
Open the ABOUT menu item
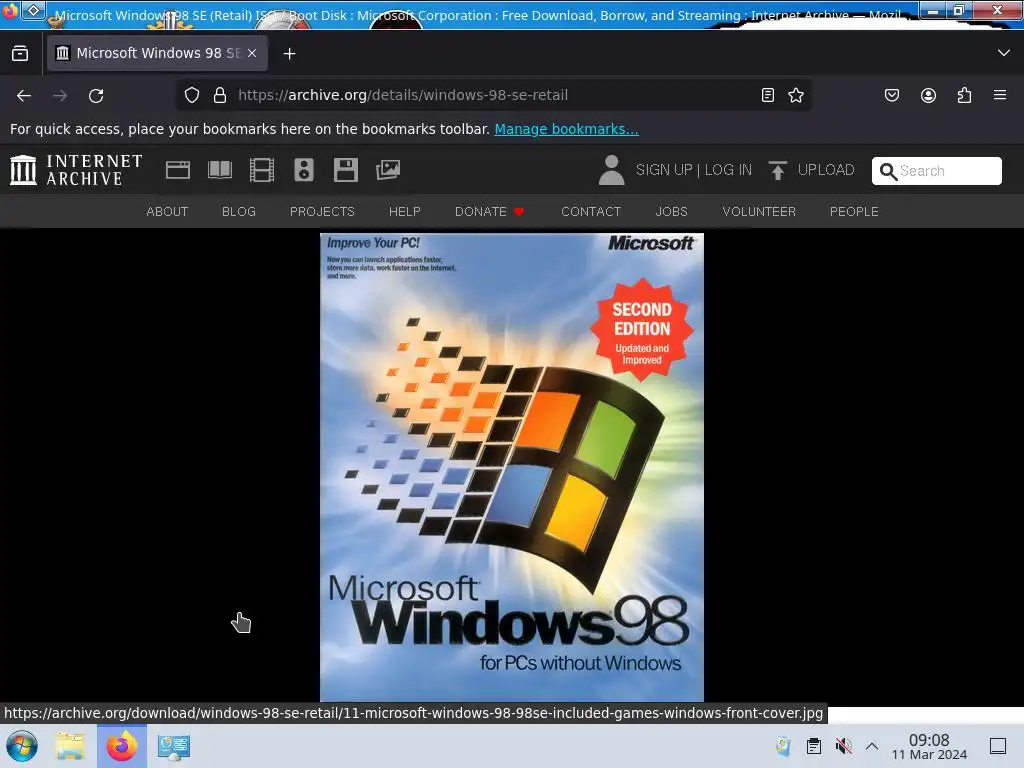pos(167,212)
